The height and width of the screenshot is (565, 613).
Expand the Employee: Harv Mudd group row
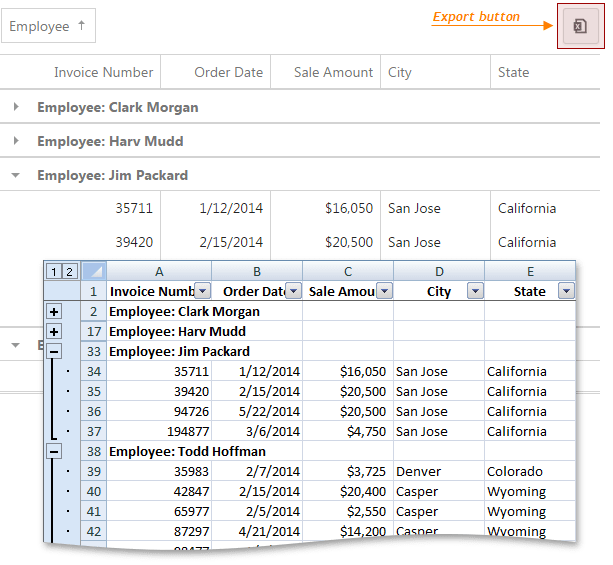[16, 141]
